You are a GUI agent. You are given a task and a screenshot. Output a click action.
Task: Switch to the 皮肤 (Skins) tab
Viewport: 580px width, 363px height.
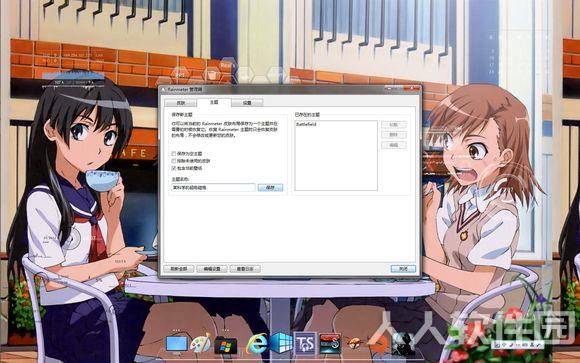[181, 102]
